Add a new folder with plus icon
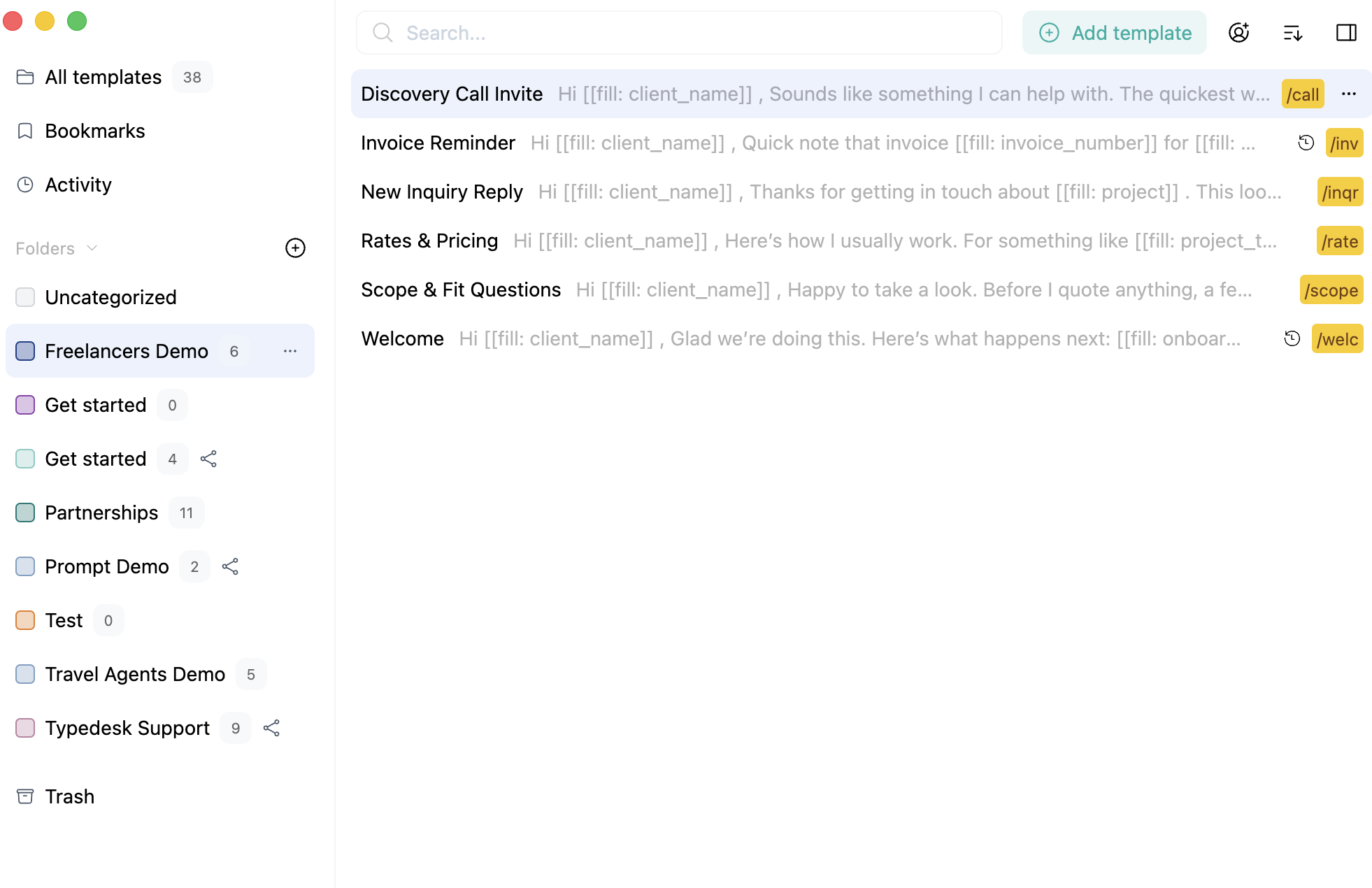1372x888 pixels. (x=295, y=248)
